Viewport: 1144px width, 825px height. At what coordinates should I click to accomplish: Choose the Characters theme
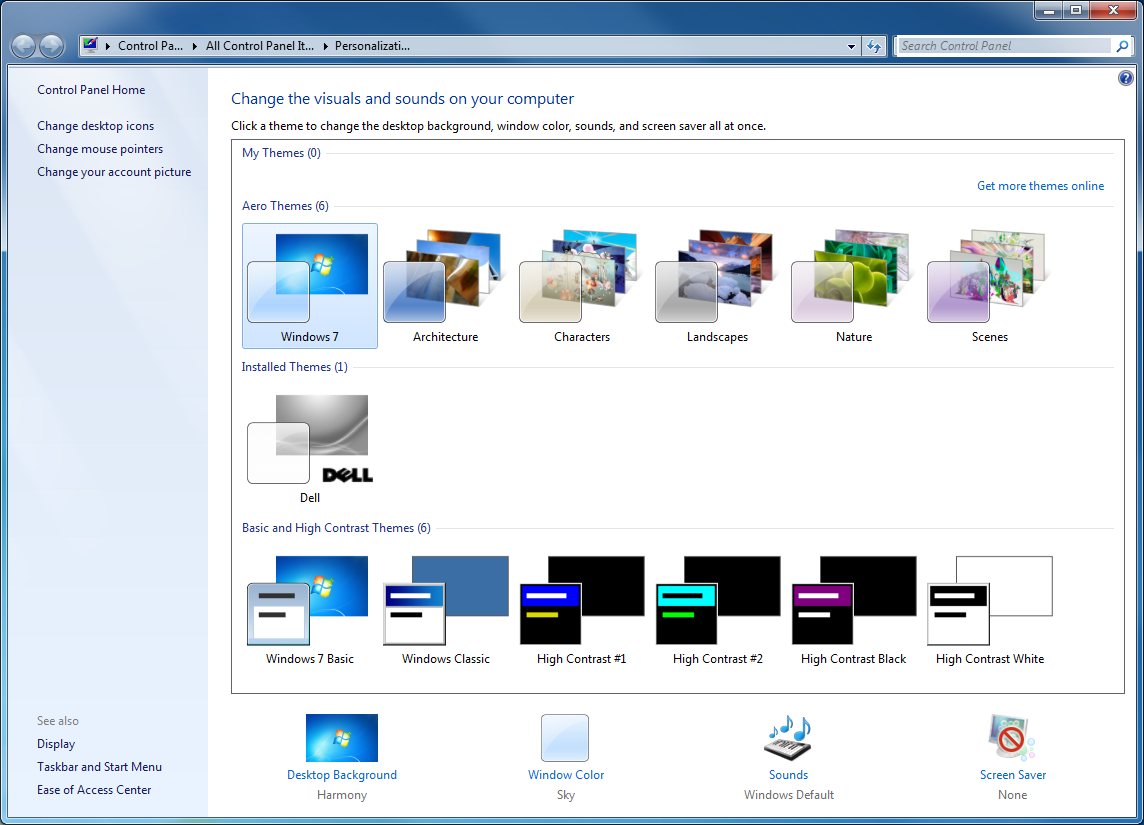click(x=581, y=286)
